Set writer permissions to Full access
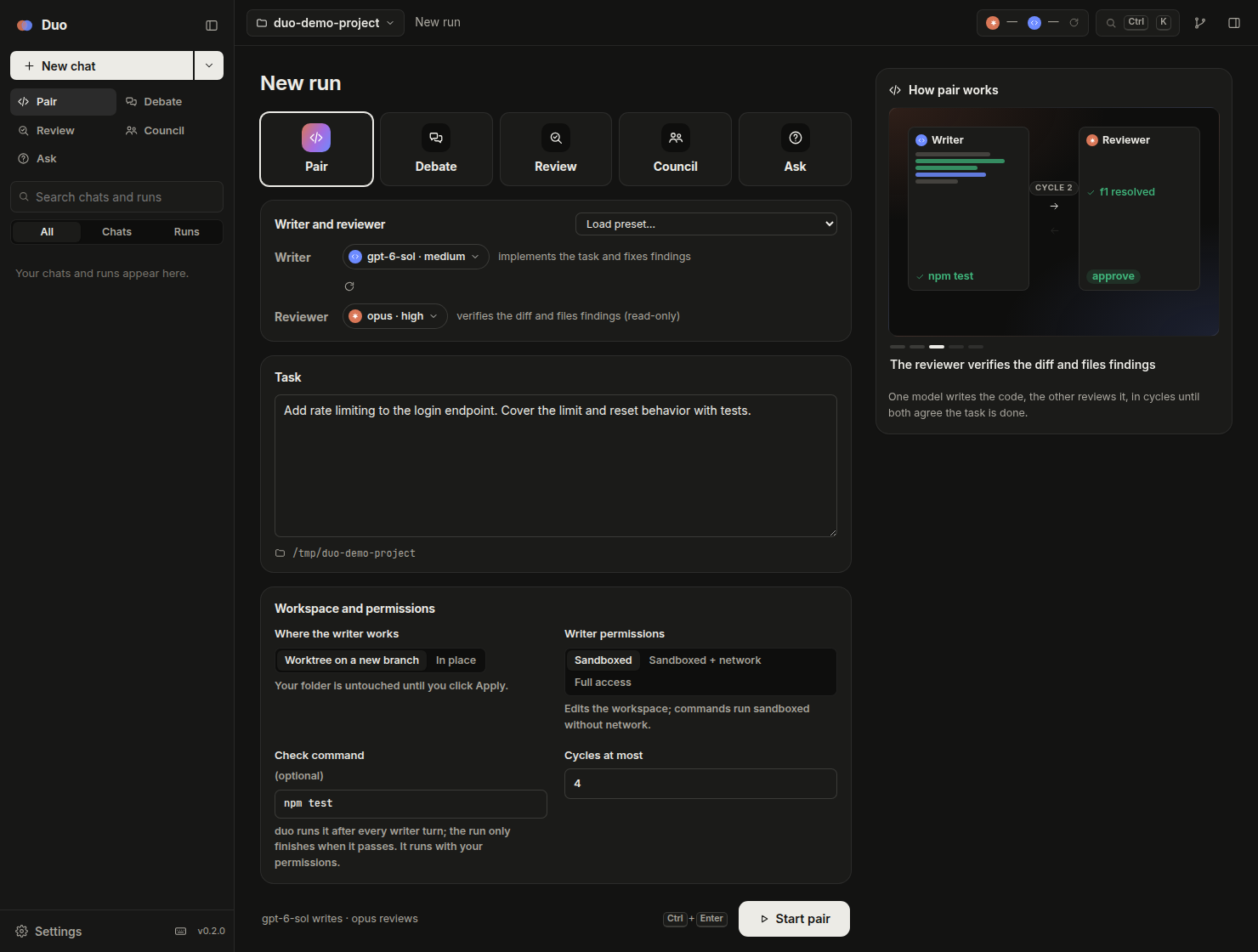The height and width of the screenshot is (952, 1258). click(x=603, y=683)
